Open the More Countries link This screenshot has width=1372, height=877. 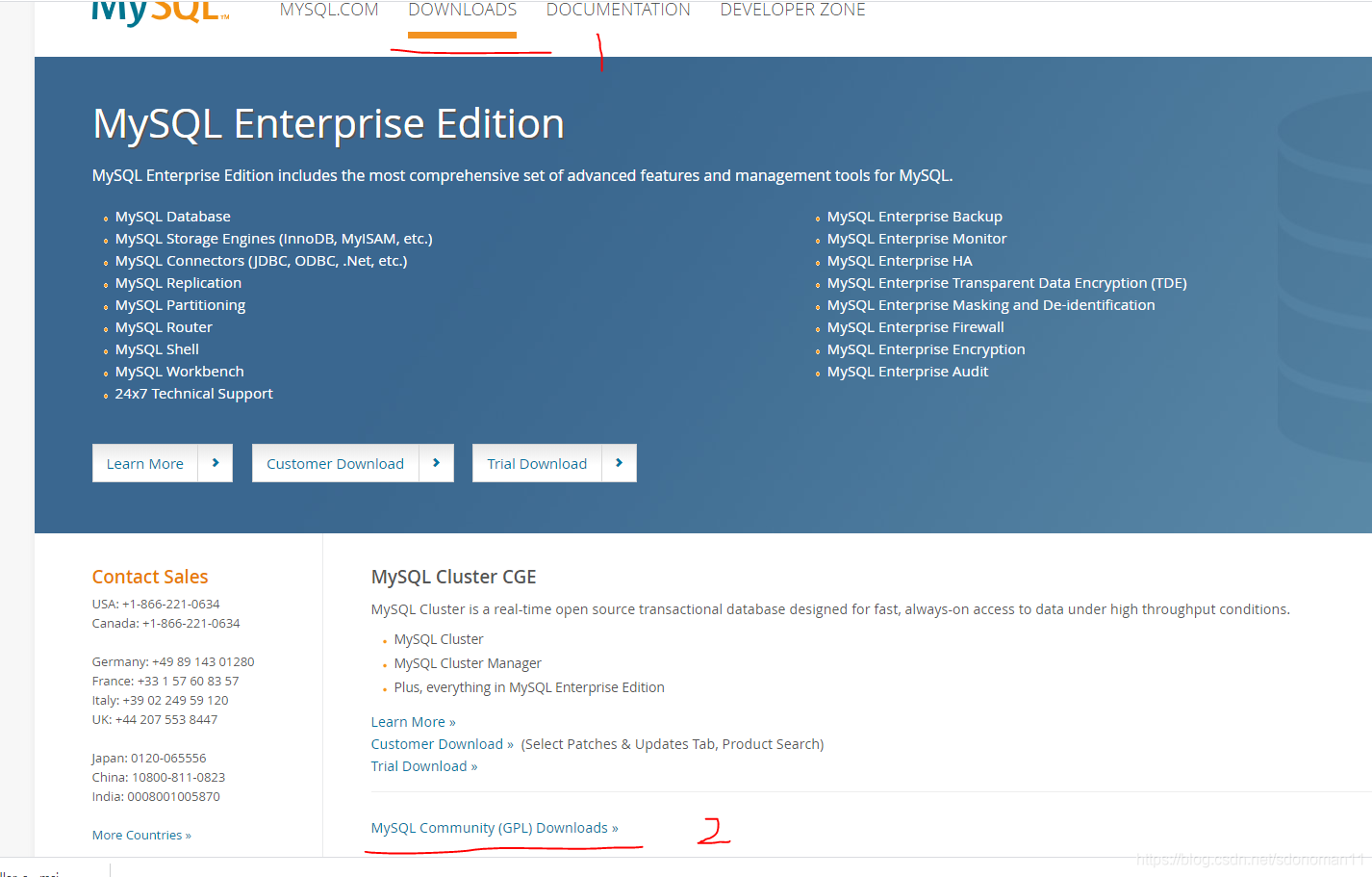[x=141, y=835]
